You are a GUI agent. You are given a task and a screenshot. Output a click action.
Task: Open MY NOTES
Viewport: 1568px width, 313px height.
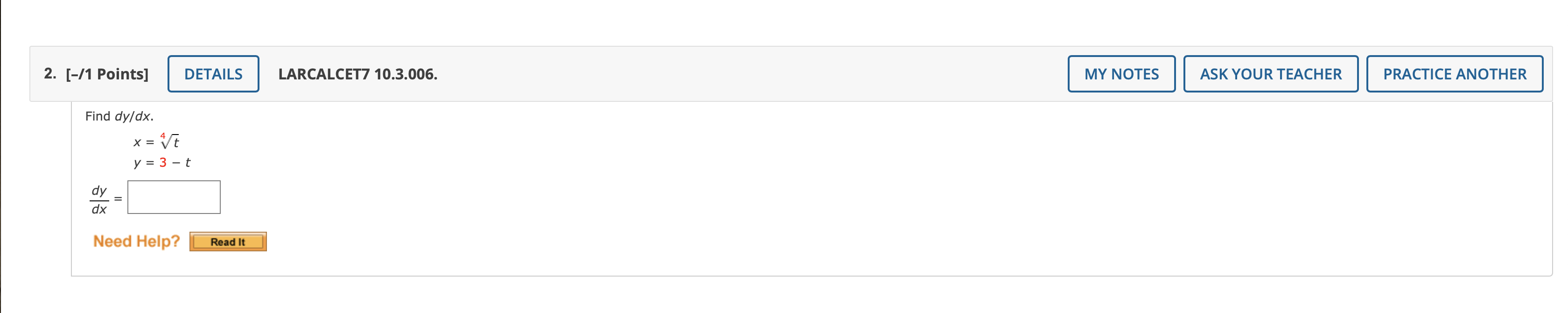coord(1121,74)
